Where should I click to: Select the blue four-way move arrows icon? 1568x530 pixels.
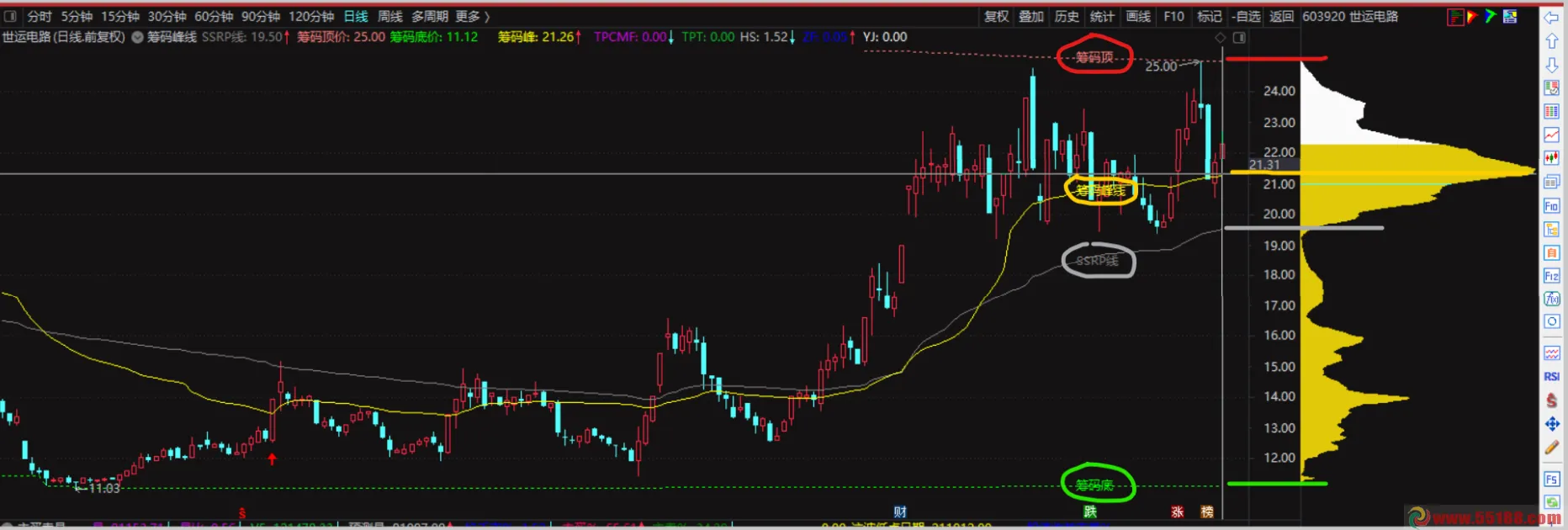point(1552,424)
